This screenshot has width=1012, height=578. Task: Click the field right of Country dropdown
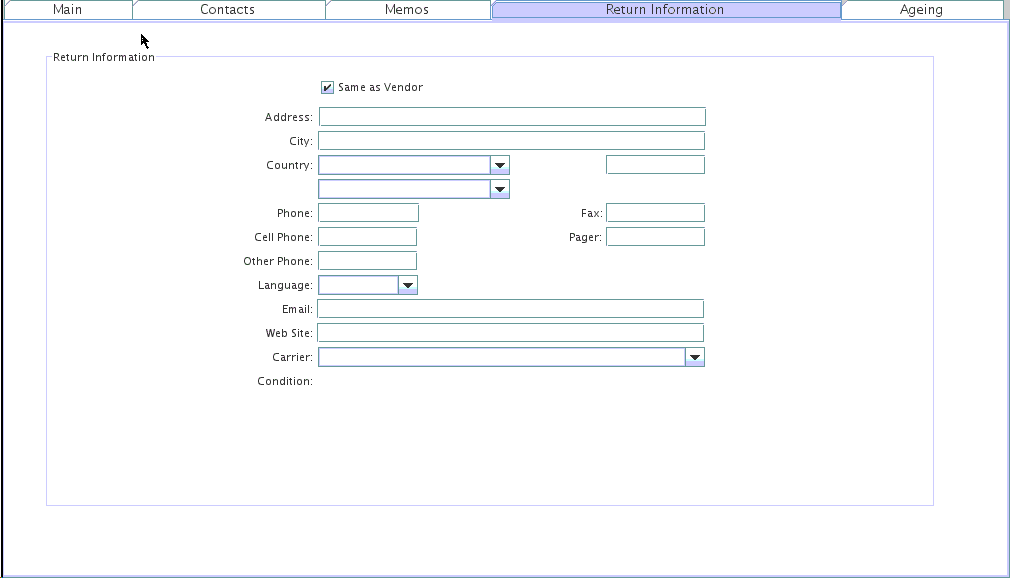pyautogui.click(x=655, y=165)
